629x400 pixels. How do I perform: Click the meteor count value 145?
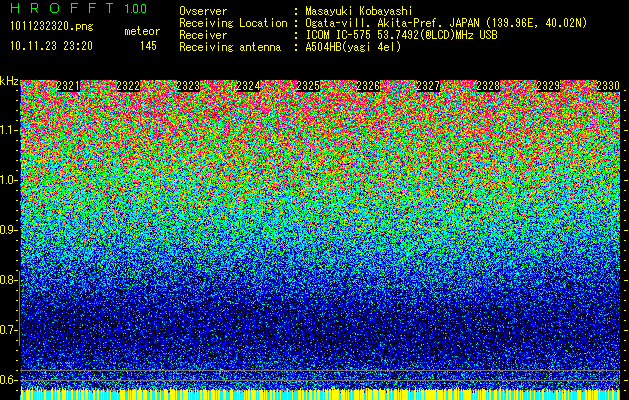pos(148,46)
